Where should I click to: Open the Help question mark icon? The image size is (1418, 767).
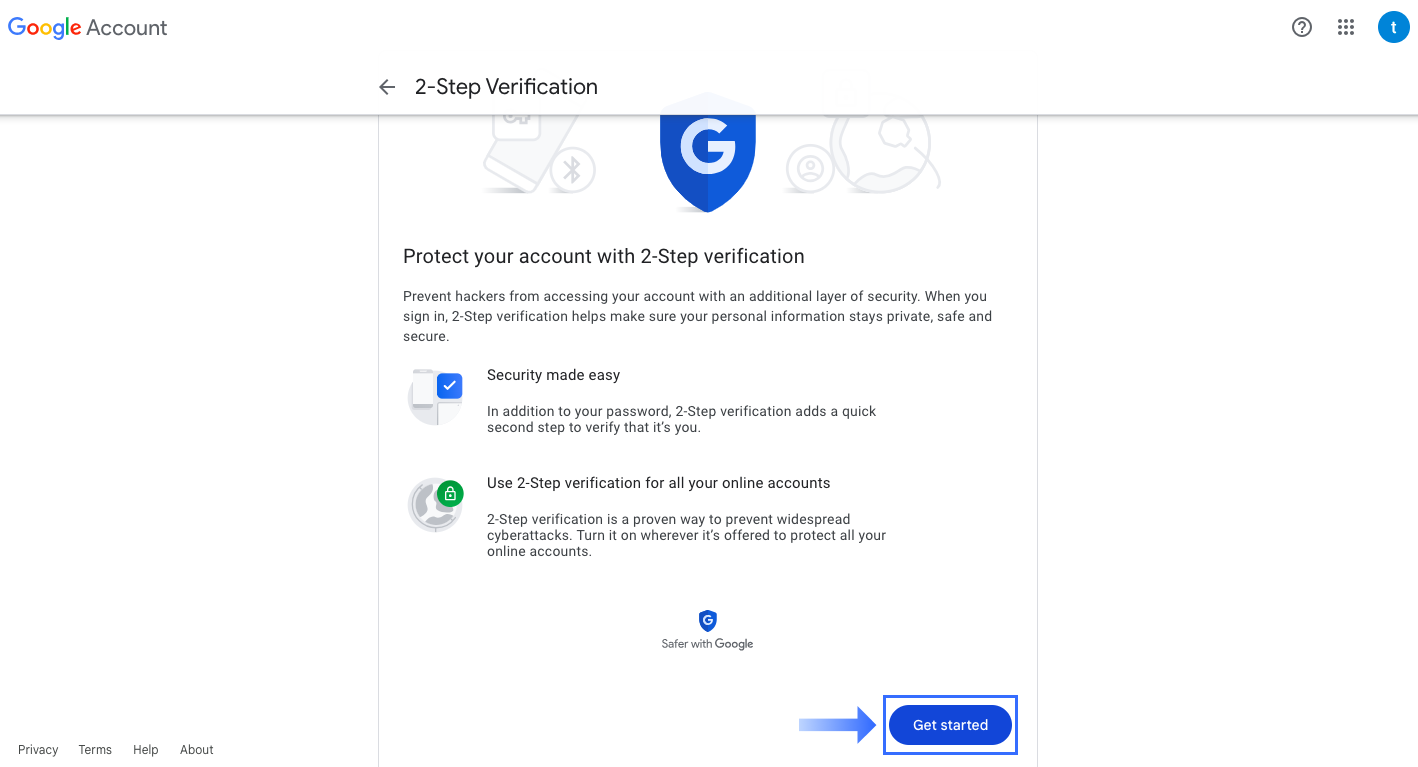pyautogui.click(x=1301, y=27)
